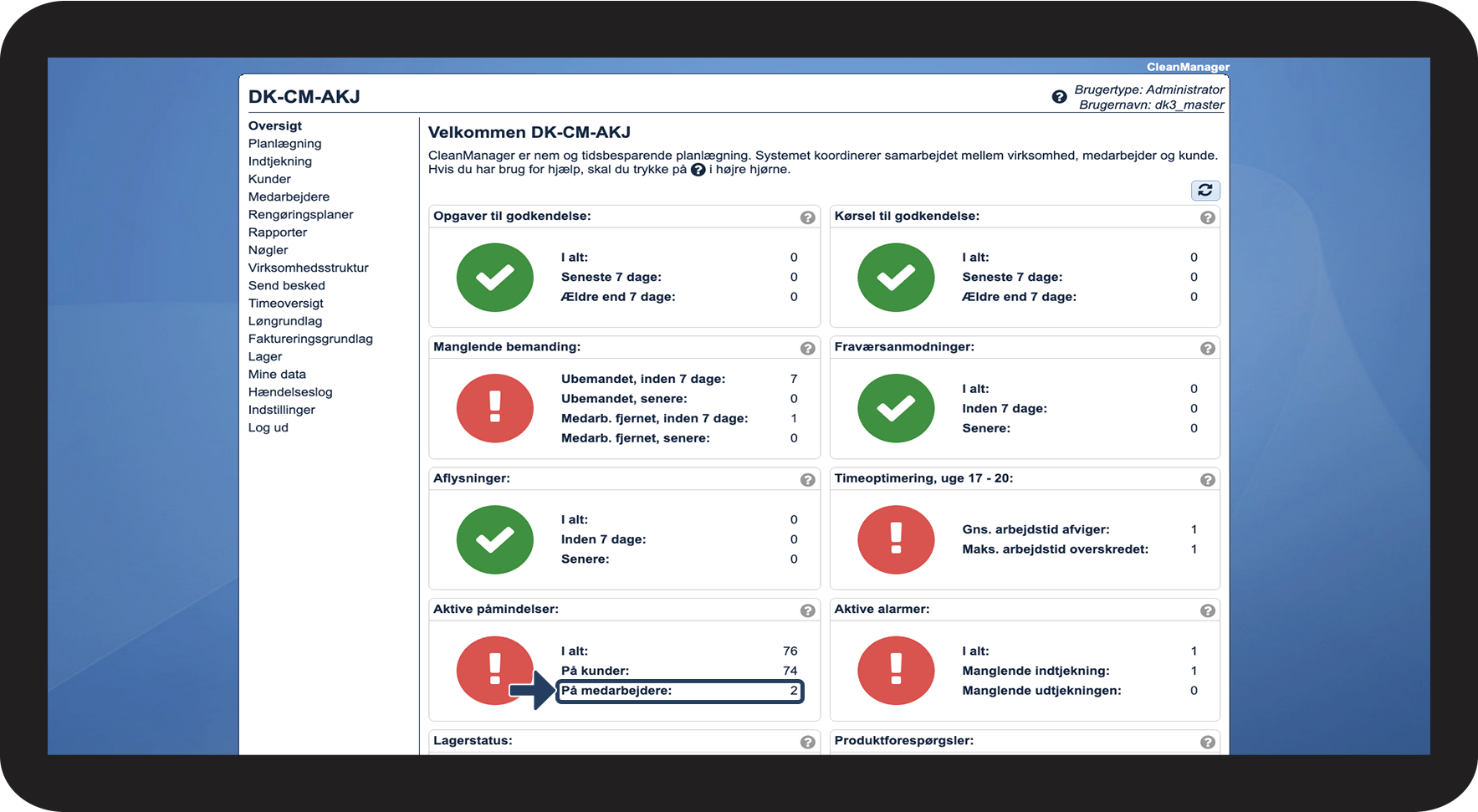Screen dimensions: 1478x812
Task: Click green checkmark in Aflysninger
Action: click(x=495, y=539)
